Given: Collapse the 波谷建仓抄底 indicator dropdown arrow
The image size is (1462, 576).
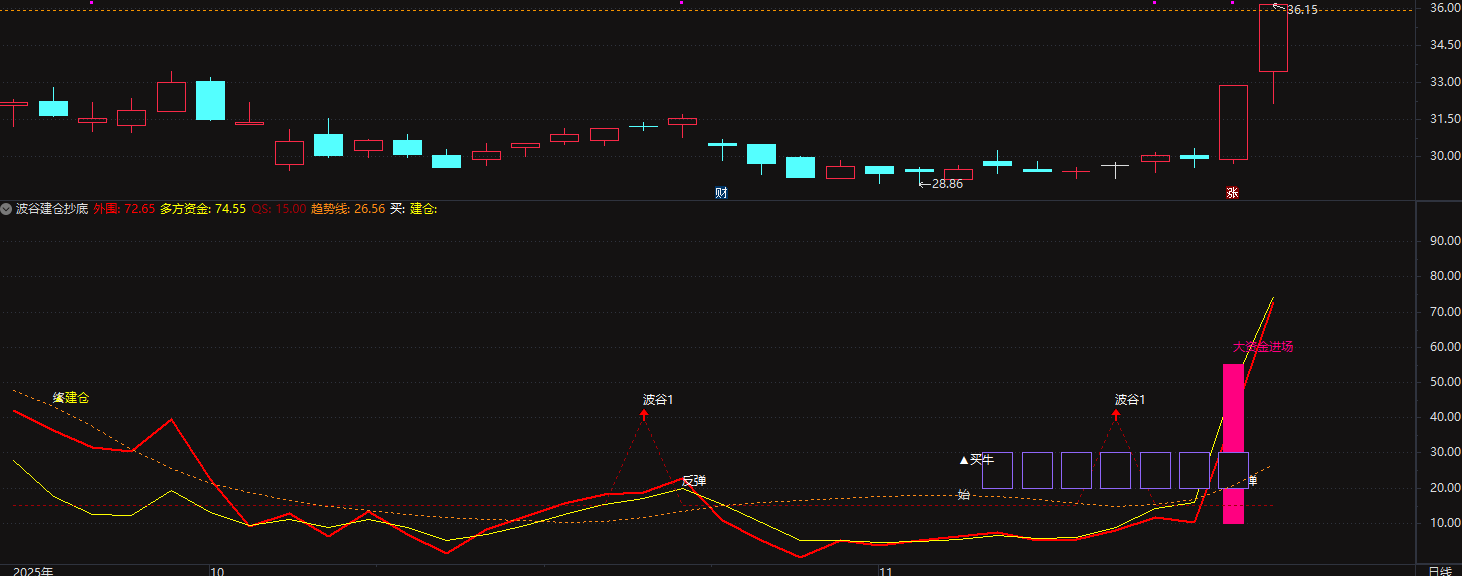Looking at the screenshot, I should [7, 209].
